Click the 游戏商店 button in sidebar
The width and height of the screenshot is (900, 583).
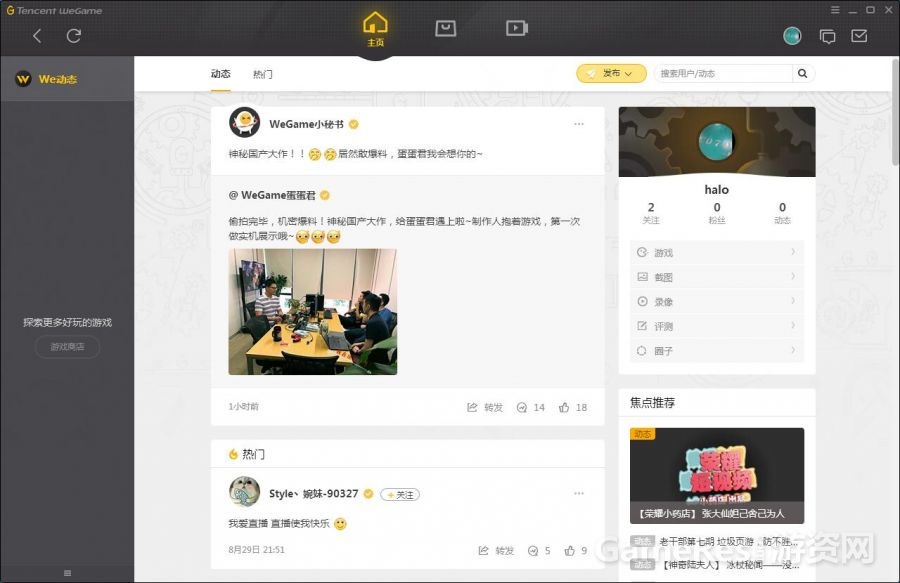[x=67, y=347]
